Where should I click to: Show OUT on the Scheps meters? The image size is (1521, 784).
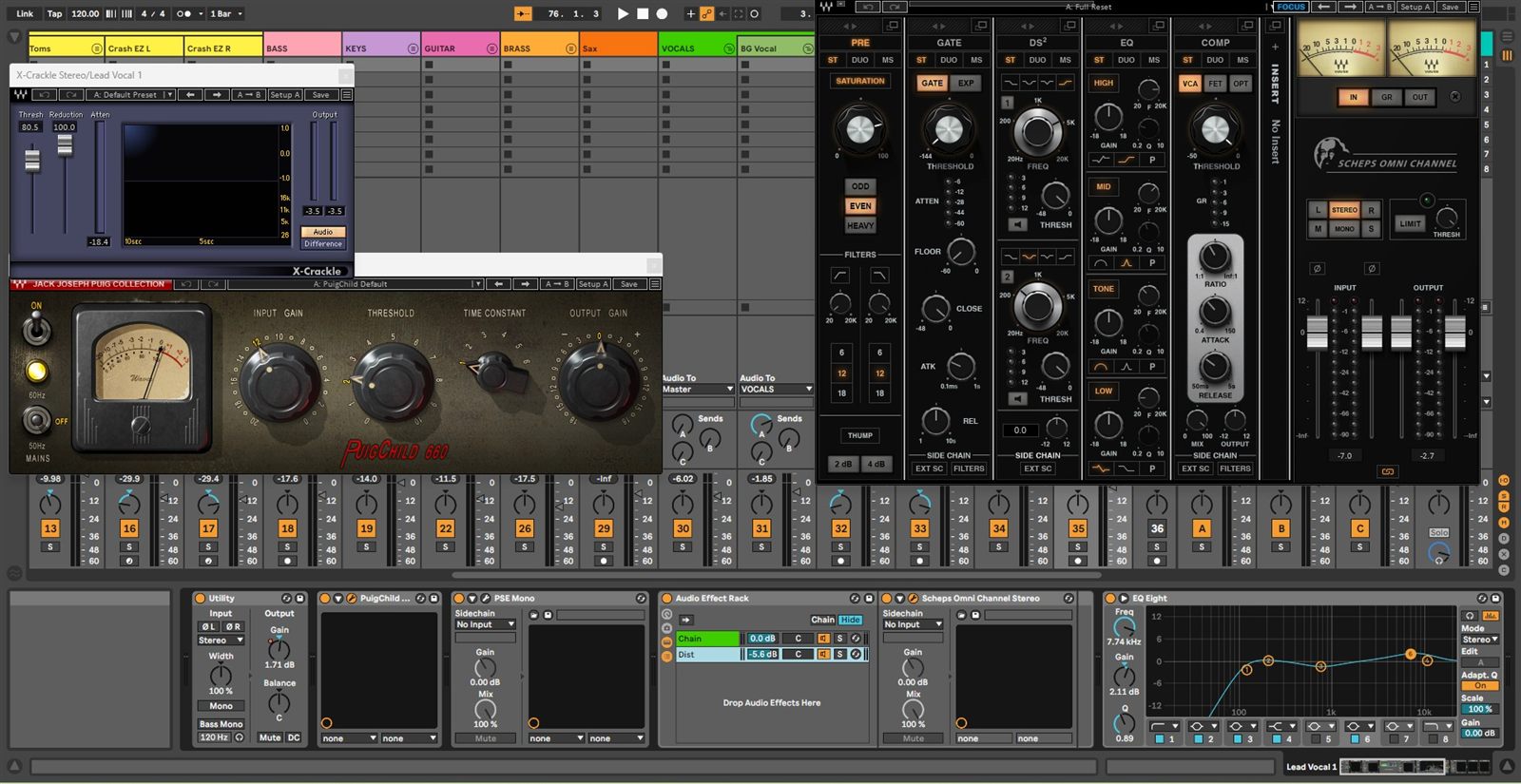1419,97
